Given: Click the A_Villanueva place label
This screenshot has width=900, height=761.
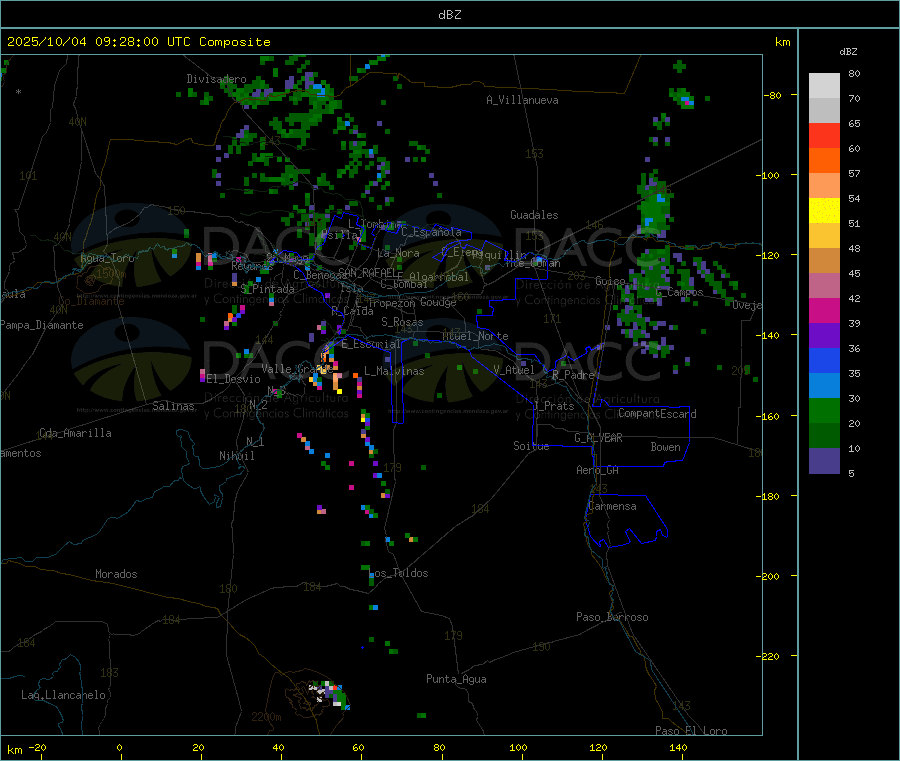Looking at the screenshot, I should [522, 100].
